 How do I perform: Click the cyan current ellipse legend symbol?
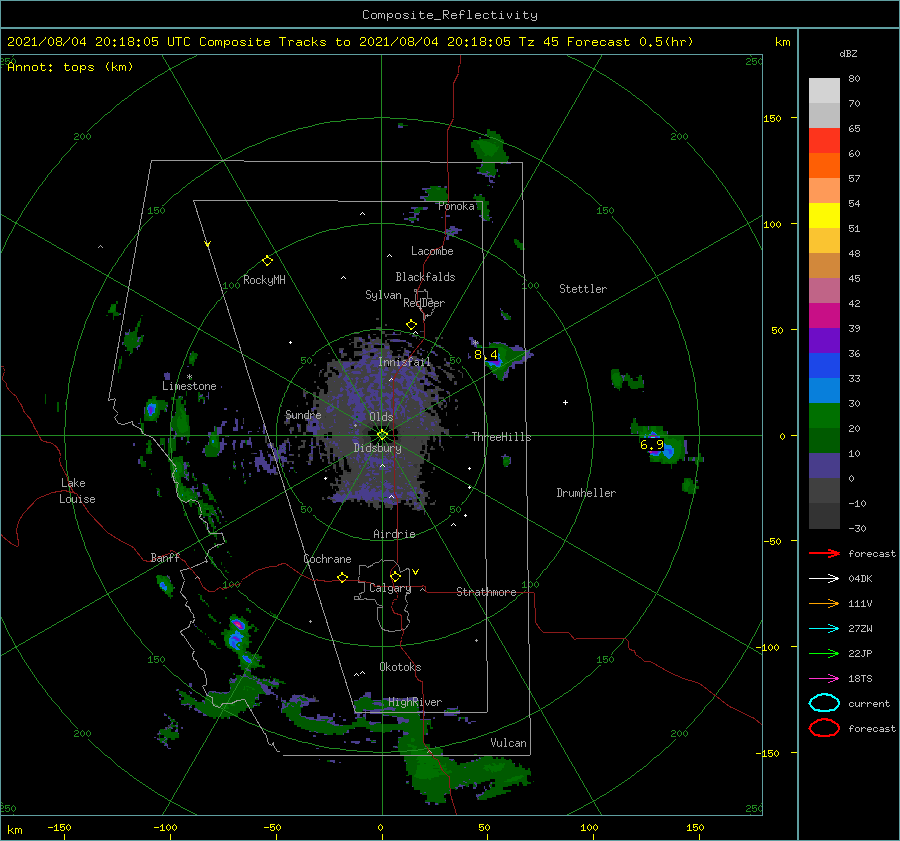[824, 703]
